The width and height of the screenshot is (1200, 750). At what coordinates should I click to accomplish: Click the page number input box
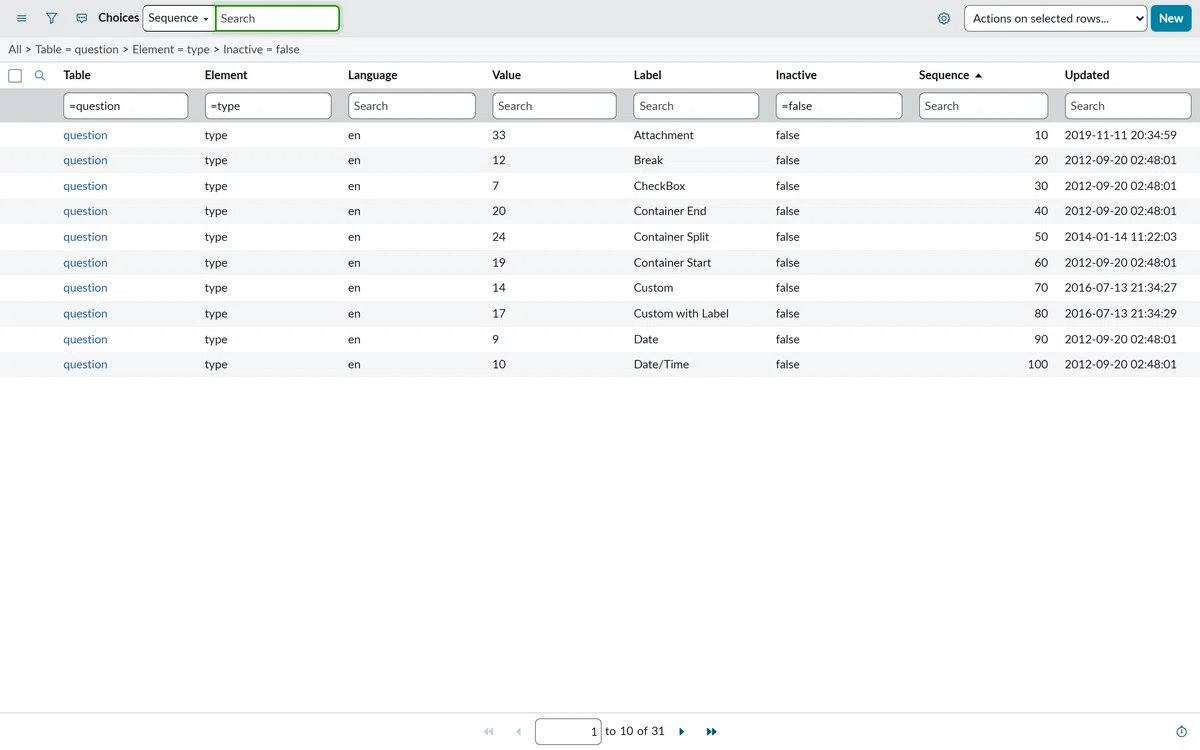(x=568, y=732)
